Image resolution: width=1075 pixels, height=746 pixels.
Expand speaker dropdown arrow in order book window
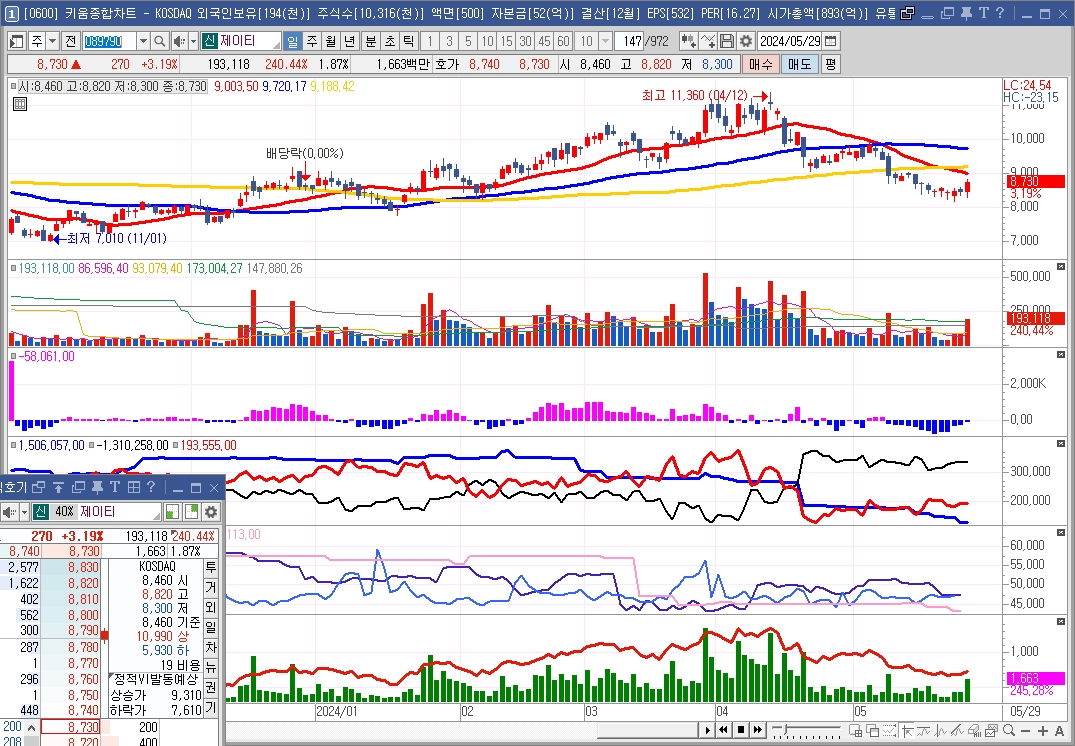[25, 512]
